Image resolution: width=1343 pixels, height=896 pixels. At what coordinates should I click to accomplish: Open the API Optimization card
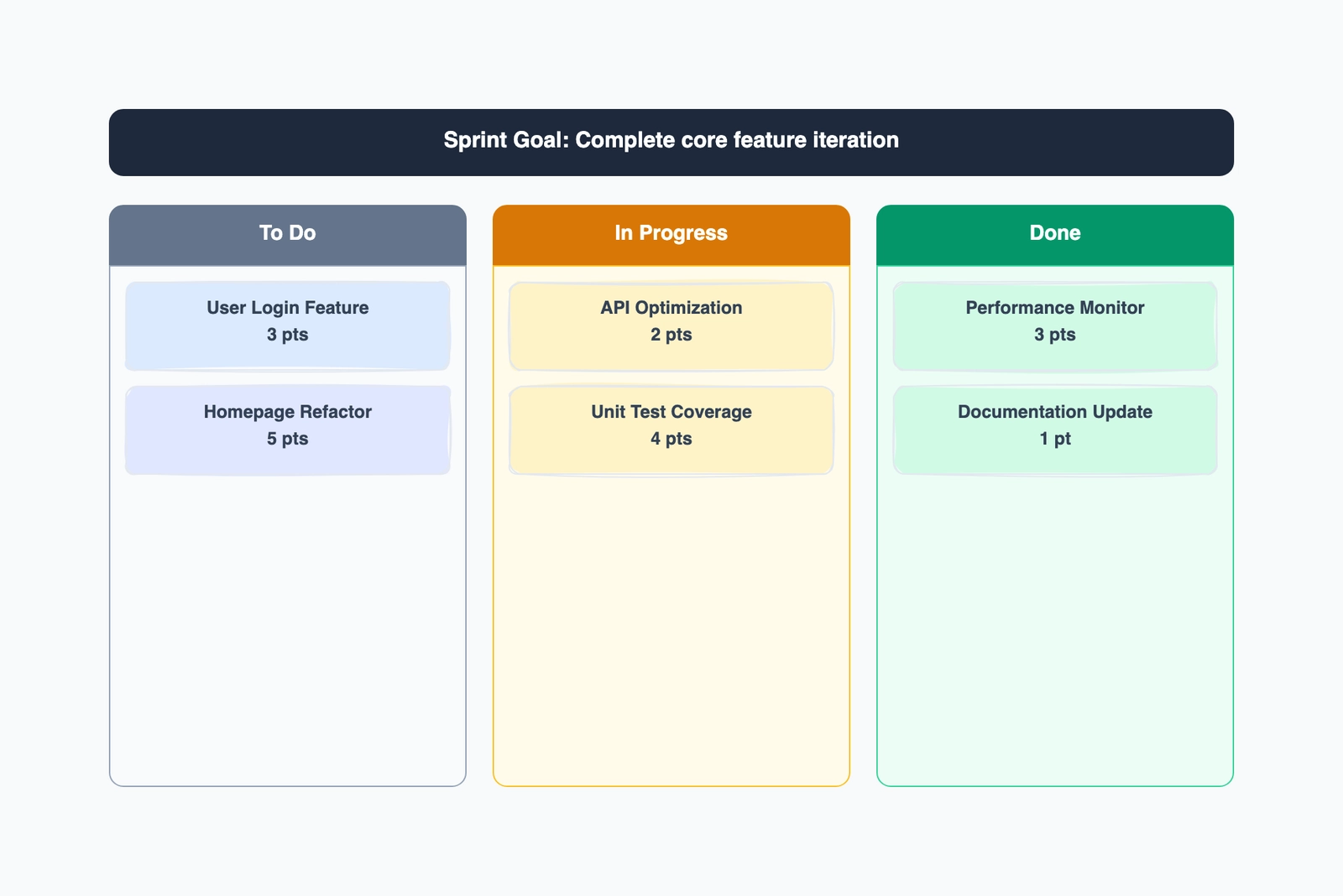pos(671,326)
